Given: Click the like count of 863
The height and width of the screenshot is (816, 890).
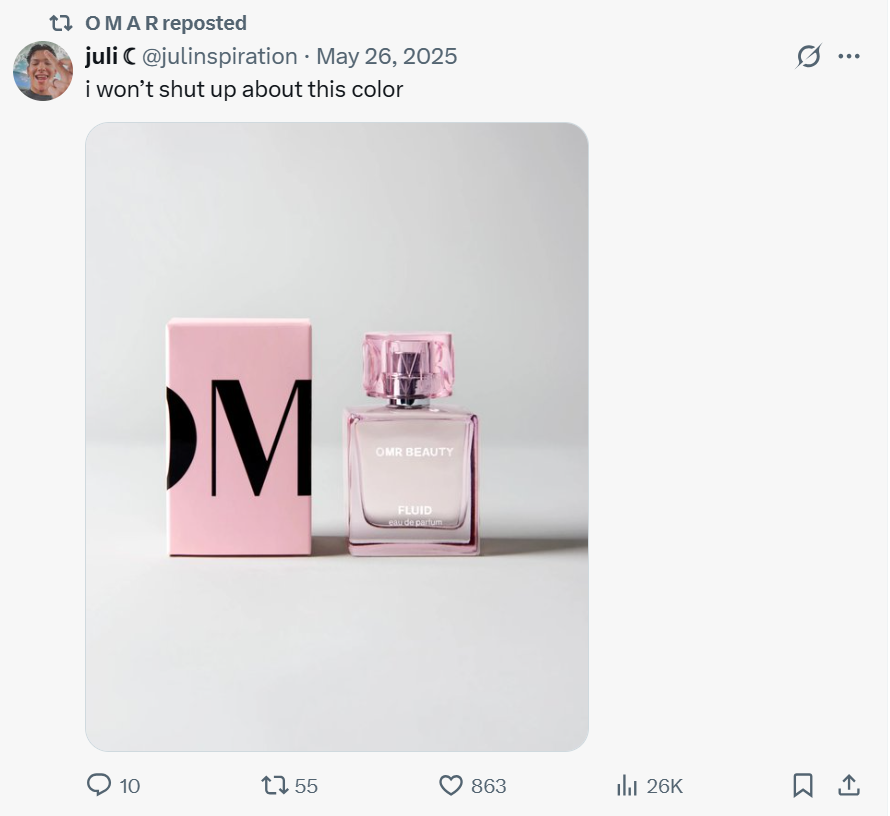Looking at the screenshot, I should (488, 786).
